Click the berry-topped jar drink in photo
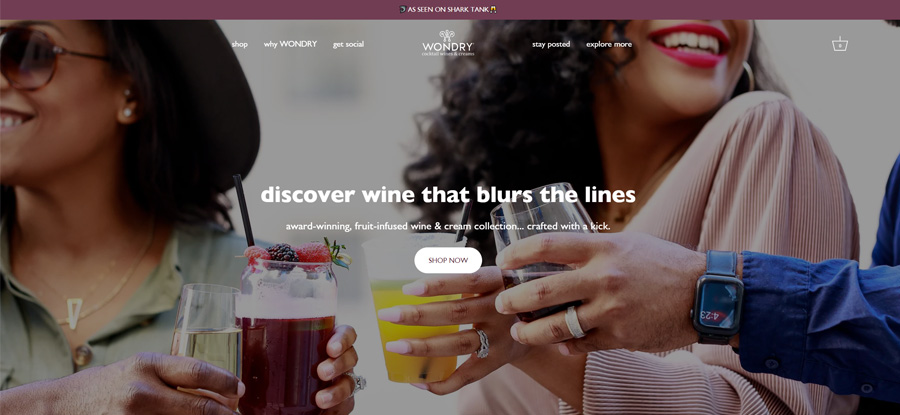Screen dimensions: 900x415 (287, 327)
